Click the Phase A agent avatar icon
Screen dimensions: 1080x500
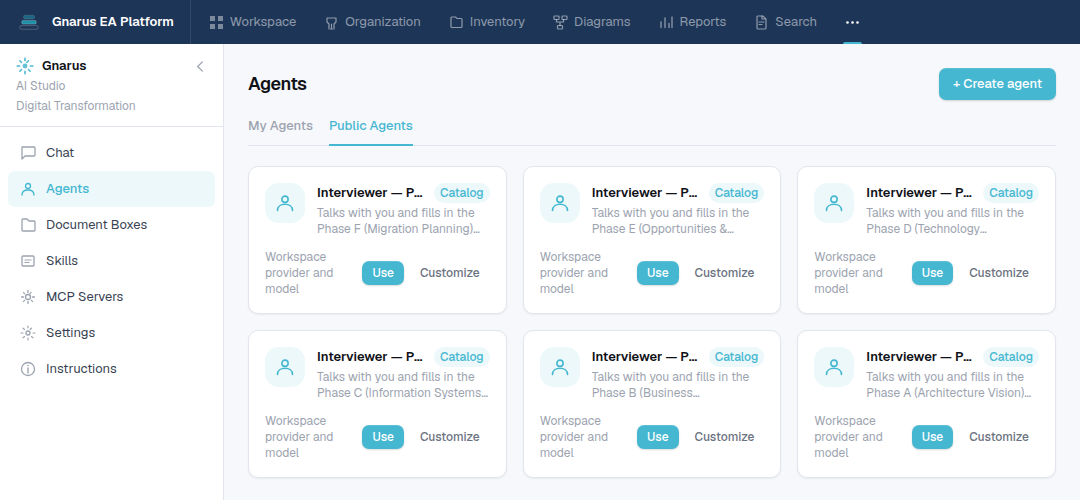(834, 367)
